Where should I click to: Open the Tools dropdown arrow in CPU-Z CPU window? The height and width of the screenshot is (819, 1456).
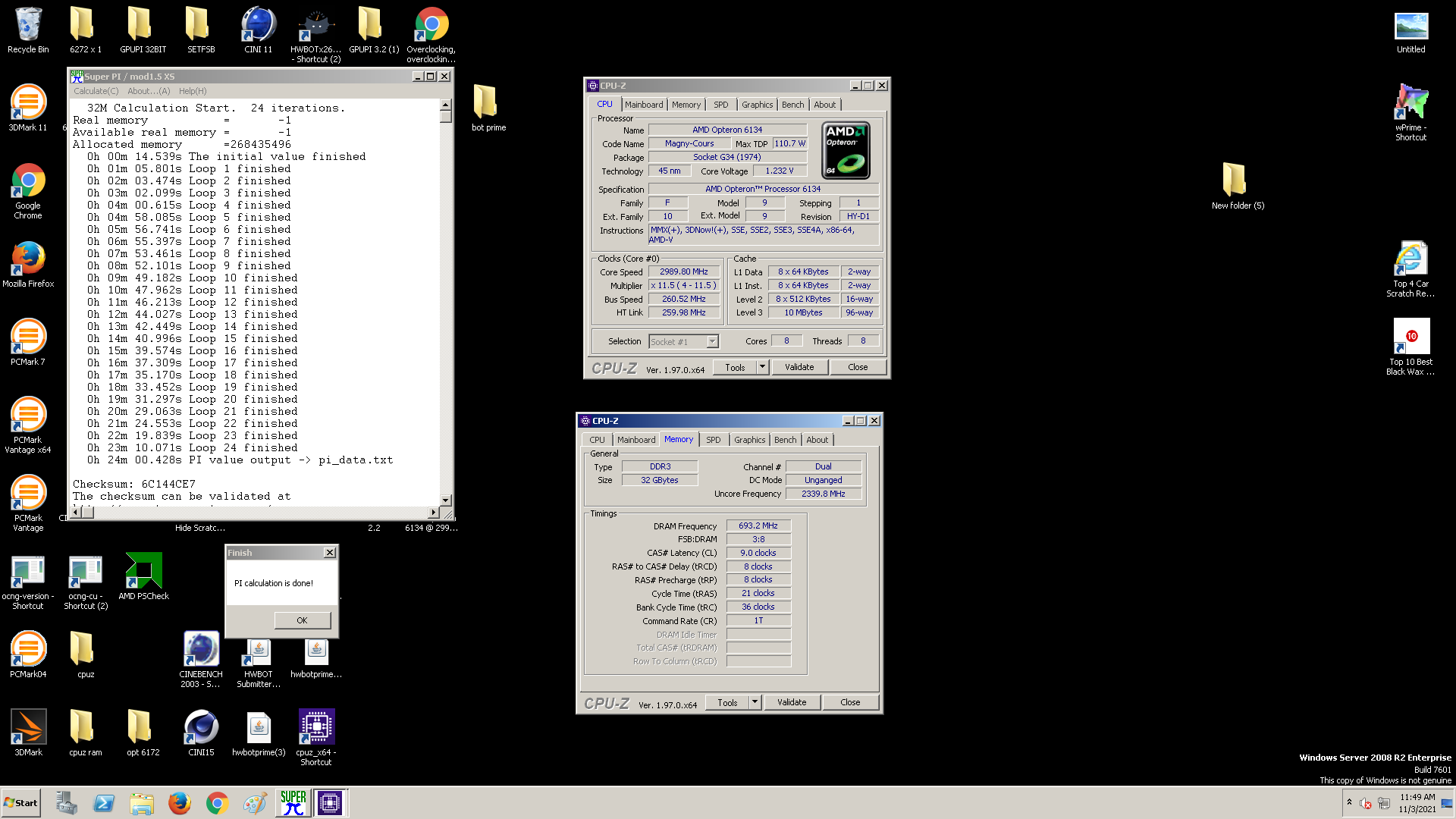click(762, 367)
